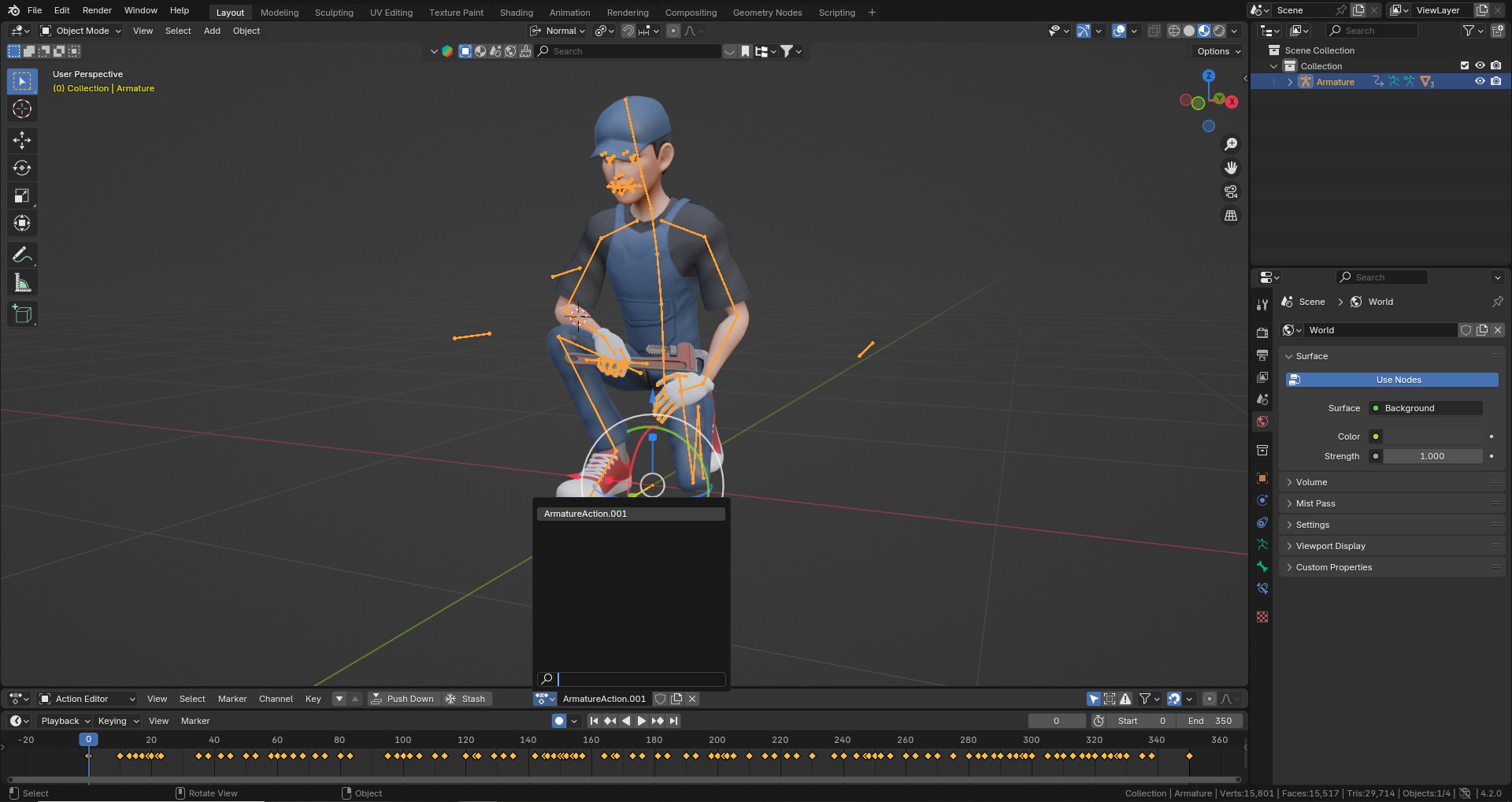Activate the Select Box tool

tap(22, 81)
